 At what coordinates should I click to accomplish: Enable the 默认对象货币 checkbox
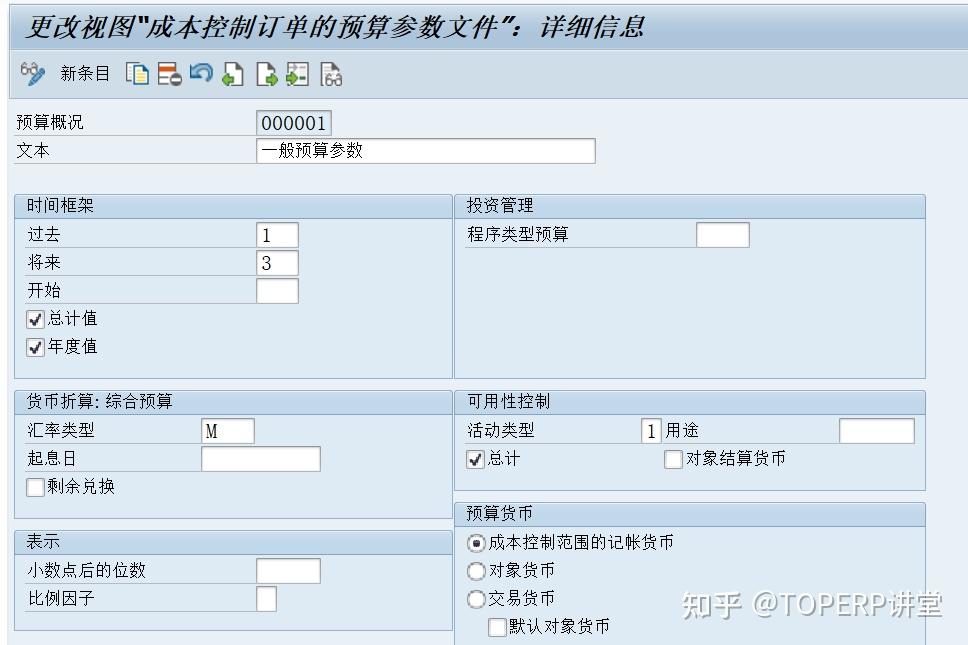pyautogui.click(x=497, y=627)
